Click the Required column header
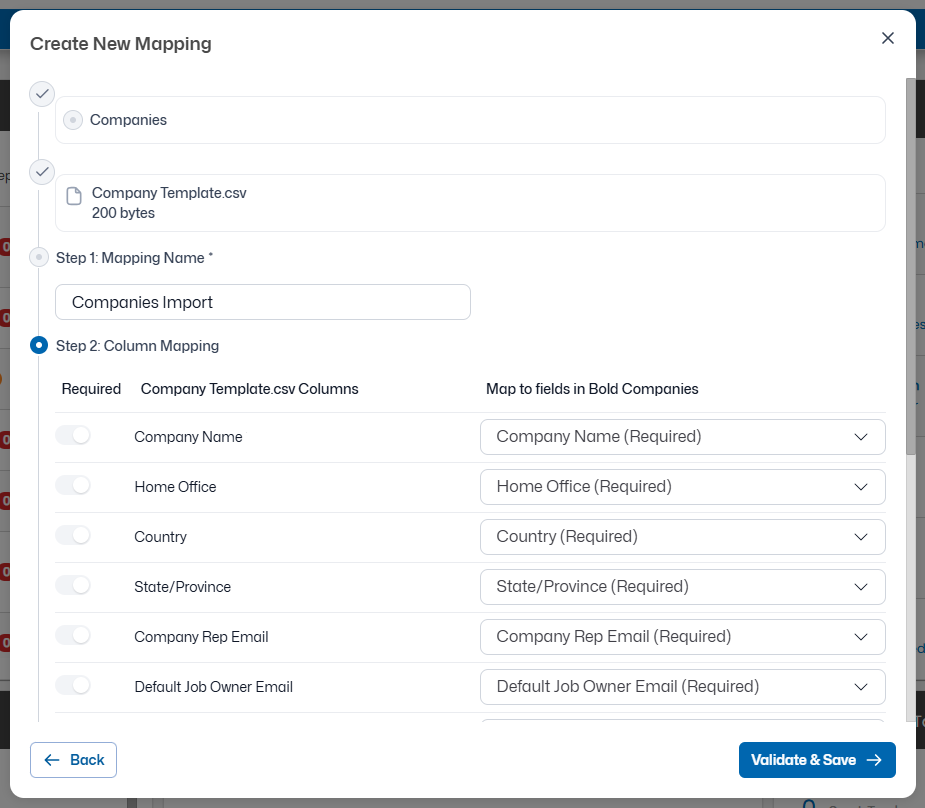Image resolution: width=925 pixels, height=808 pixels. (x=91, y=389)
